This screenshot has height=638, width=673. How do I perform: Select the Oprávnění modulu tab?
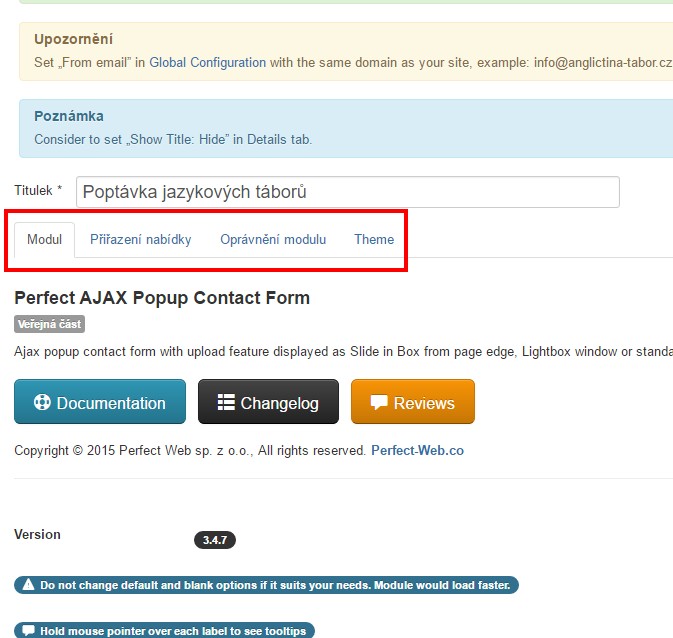coord(273,239)
